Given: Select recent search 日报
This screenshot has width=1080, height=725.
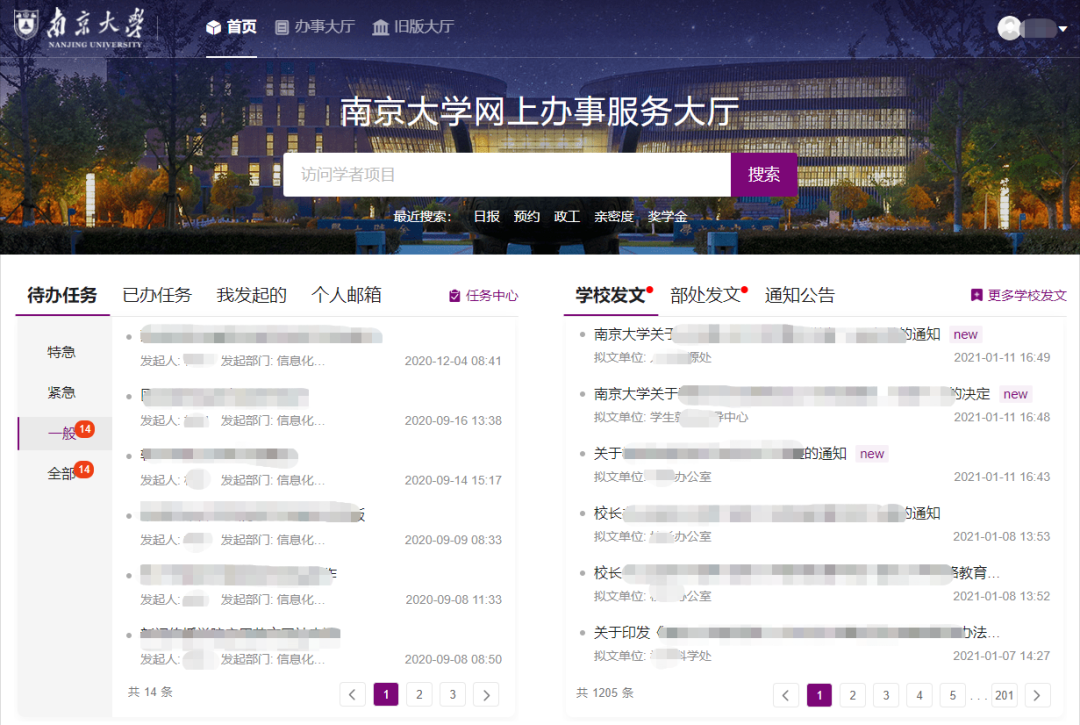Looking at the screenshot, I should point(486,216).
